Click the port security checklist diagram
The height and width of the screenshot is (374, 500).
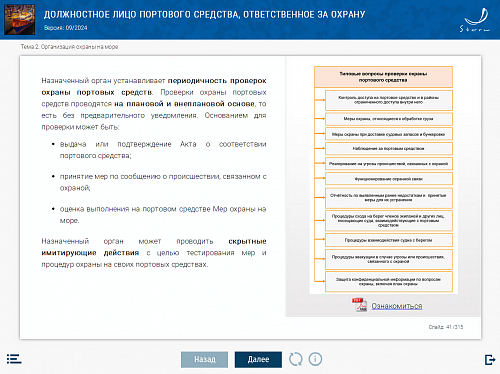coord(383,179)
